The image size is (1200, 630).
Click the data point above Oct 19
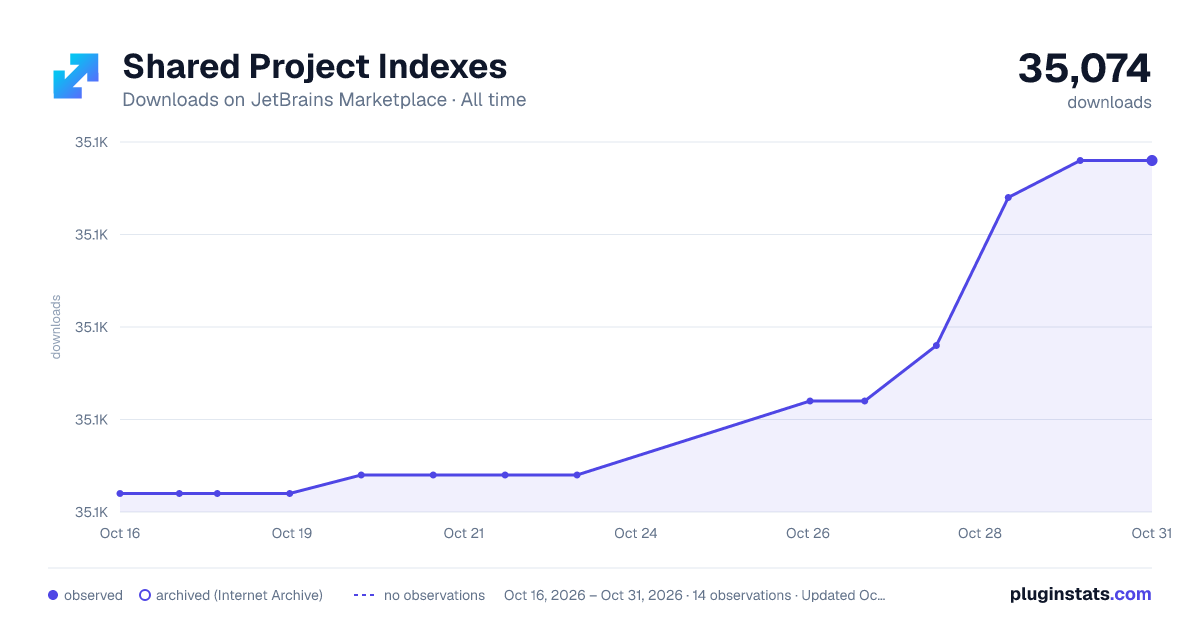(x=290, y=493)
